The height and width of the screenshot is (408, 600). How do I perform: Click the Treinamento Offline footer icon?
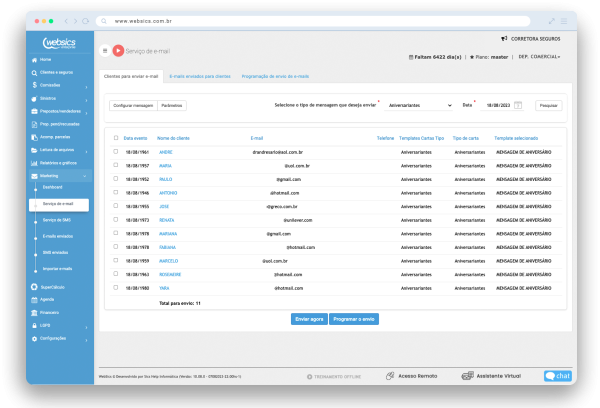[x=309, y=377]
